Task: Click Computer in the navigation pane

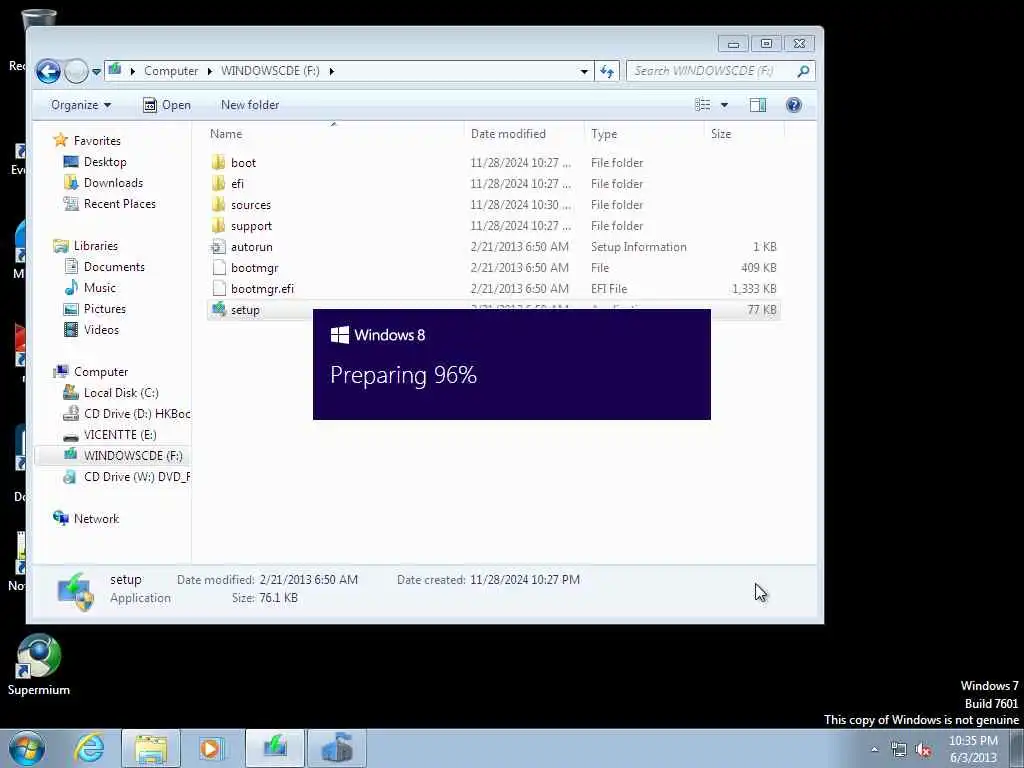Action: (101, 372)
